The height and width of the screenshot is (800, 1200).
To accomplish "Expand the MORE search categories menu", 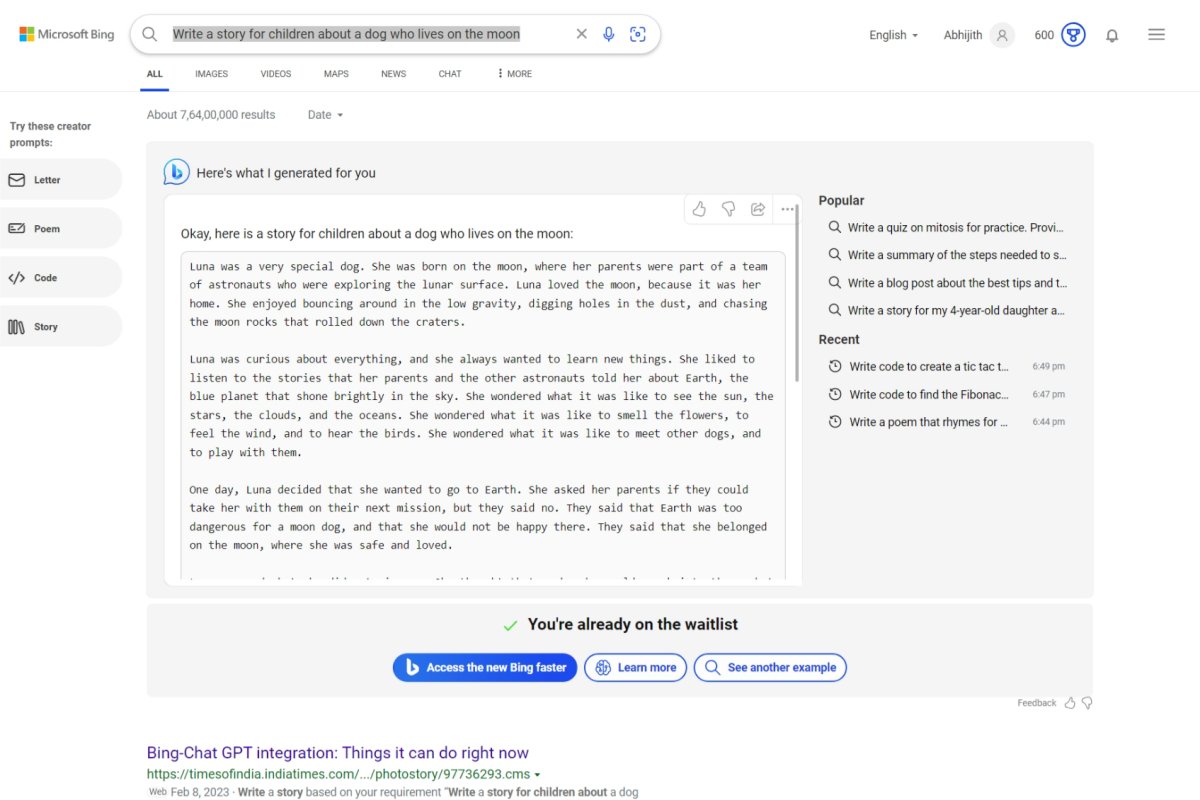I will tap(514, 74).
